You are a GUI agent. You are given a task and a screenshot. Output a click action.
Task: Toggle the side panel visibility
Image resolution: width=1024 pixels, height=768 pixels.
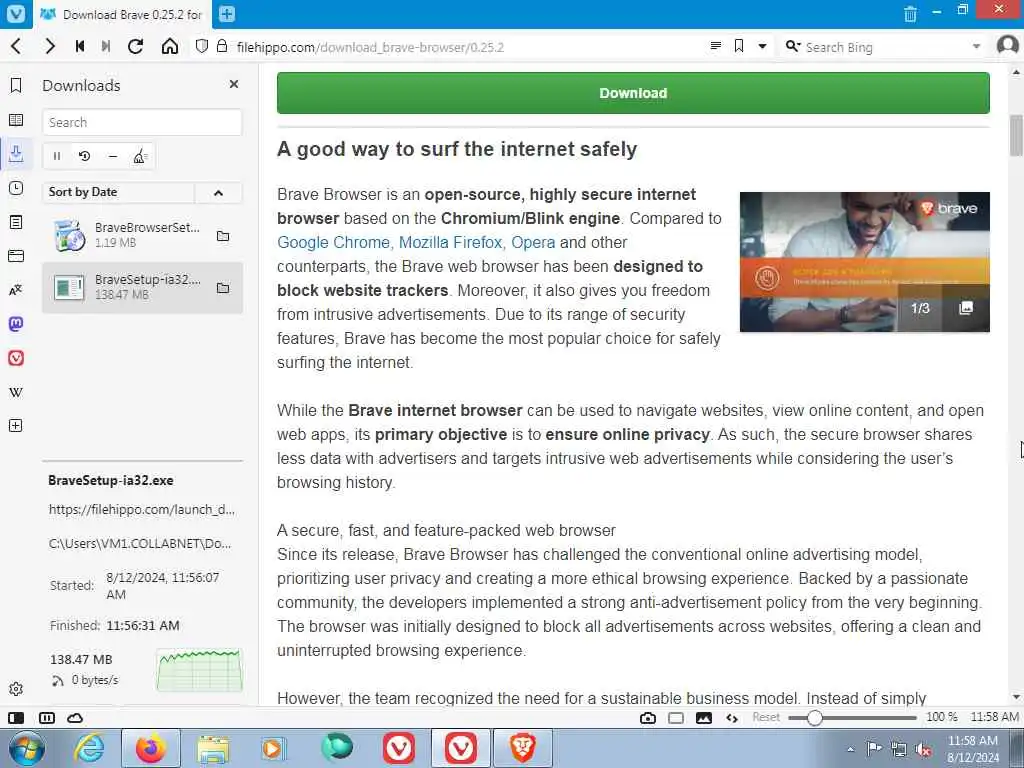(x=16, y=718)
